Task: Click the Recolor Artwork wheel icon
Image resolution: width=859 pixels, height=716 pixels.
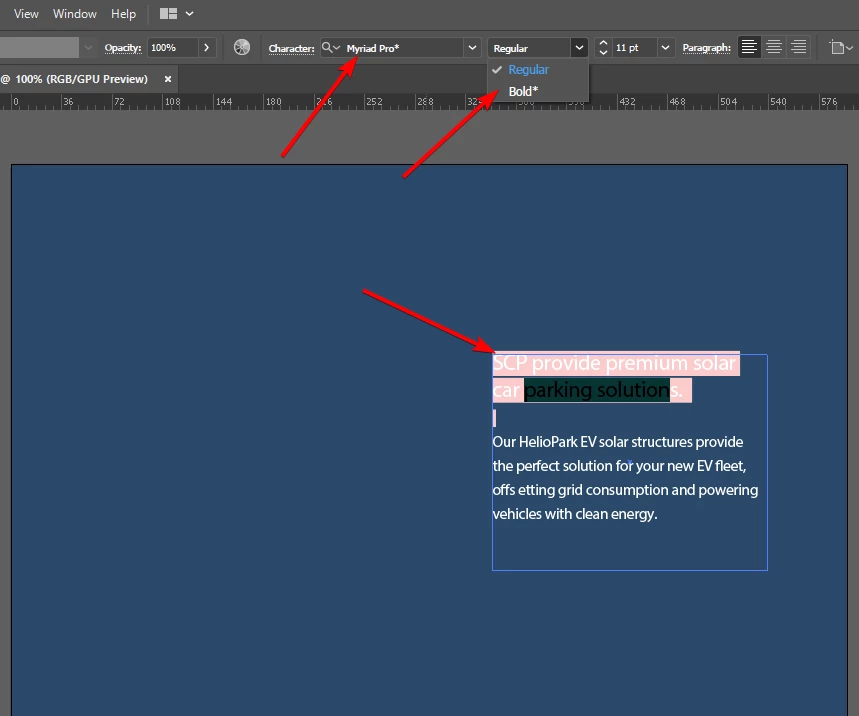Action: point(242,48)
